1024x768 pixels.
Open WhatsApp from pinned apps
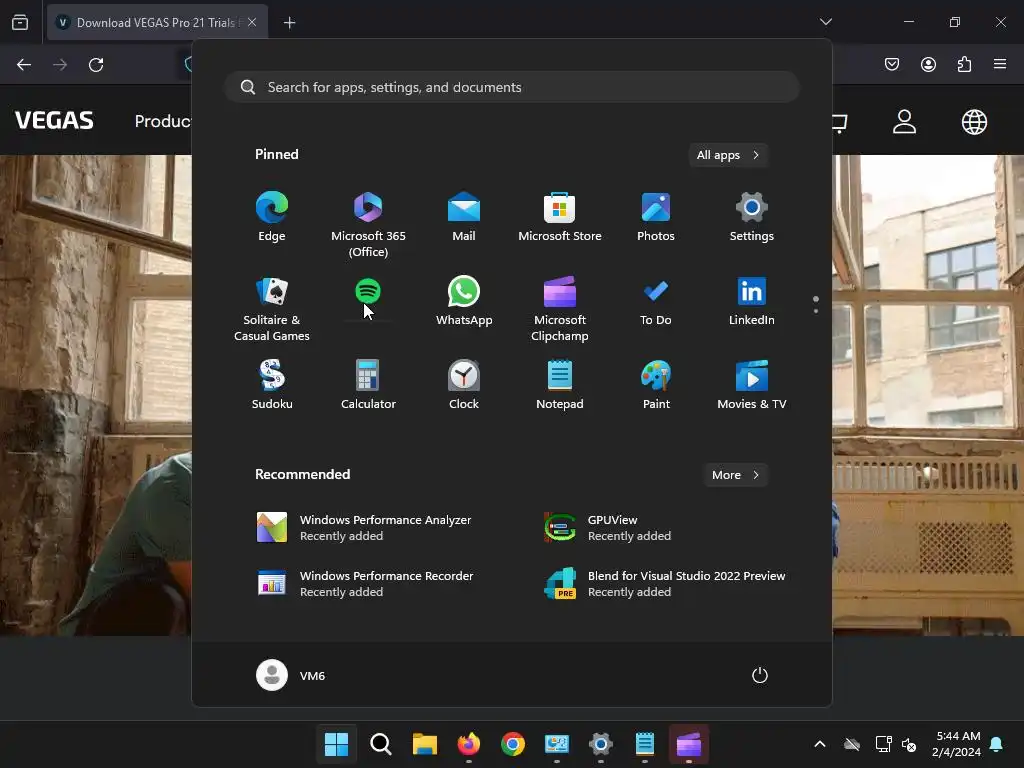(x=464, y=301)
